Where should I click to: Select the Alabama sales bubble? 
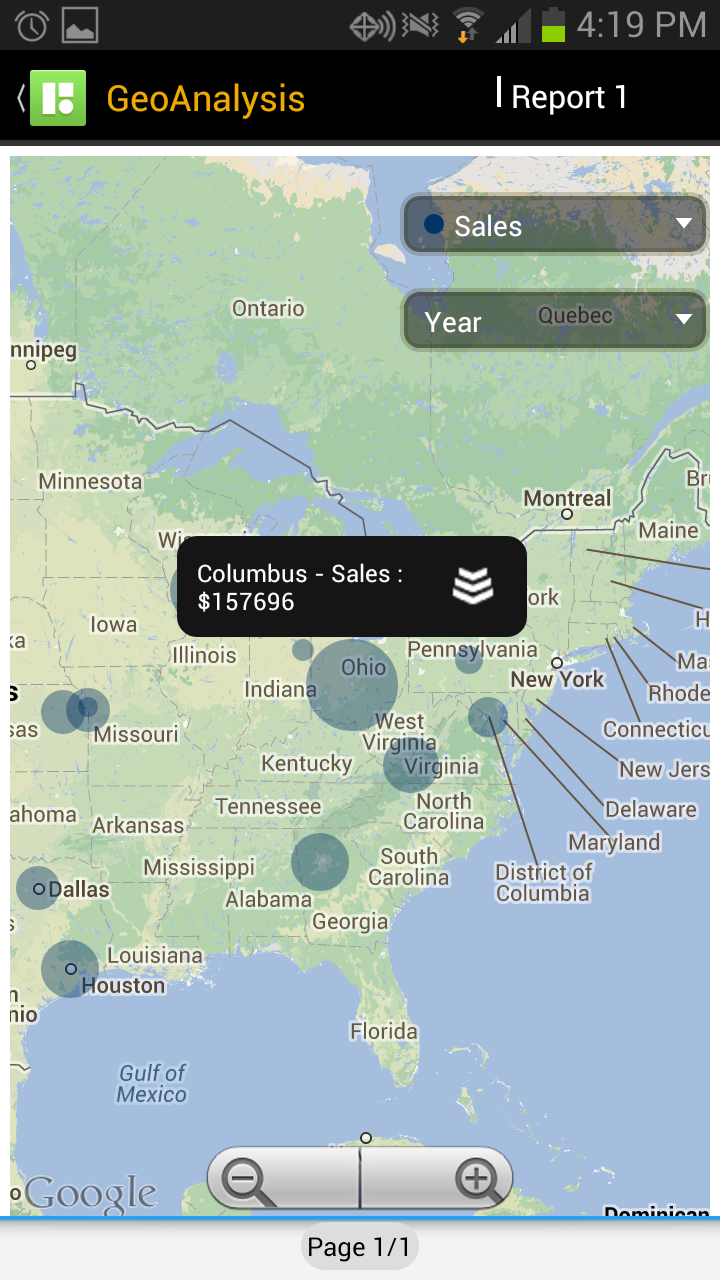point(320,862)
